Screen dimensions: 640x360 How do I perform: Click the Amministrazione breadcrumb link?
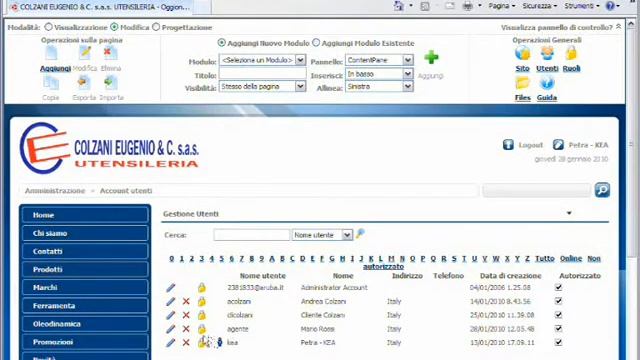[x=55, y=191]
